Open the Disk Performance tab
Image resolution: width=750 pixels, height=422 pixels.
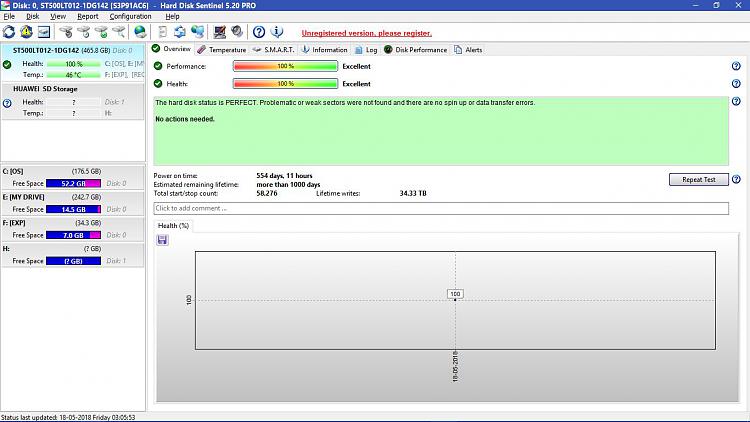coord(415,50)
